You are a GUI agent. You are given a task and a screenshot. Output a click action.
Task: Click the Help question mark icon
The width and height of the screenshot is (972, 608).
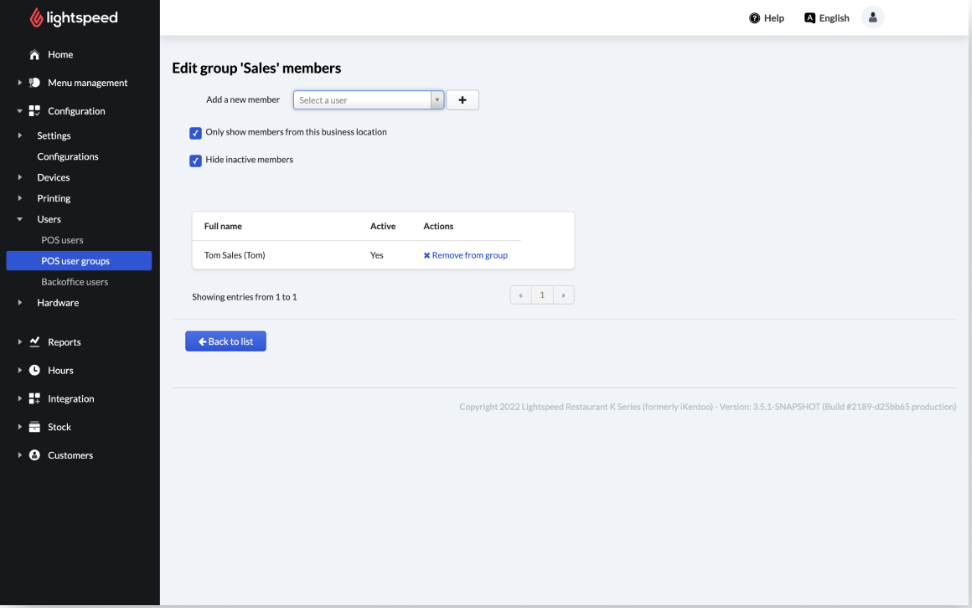pyautogui.click(x=755, y=18)
